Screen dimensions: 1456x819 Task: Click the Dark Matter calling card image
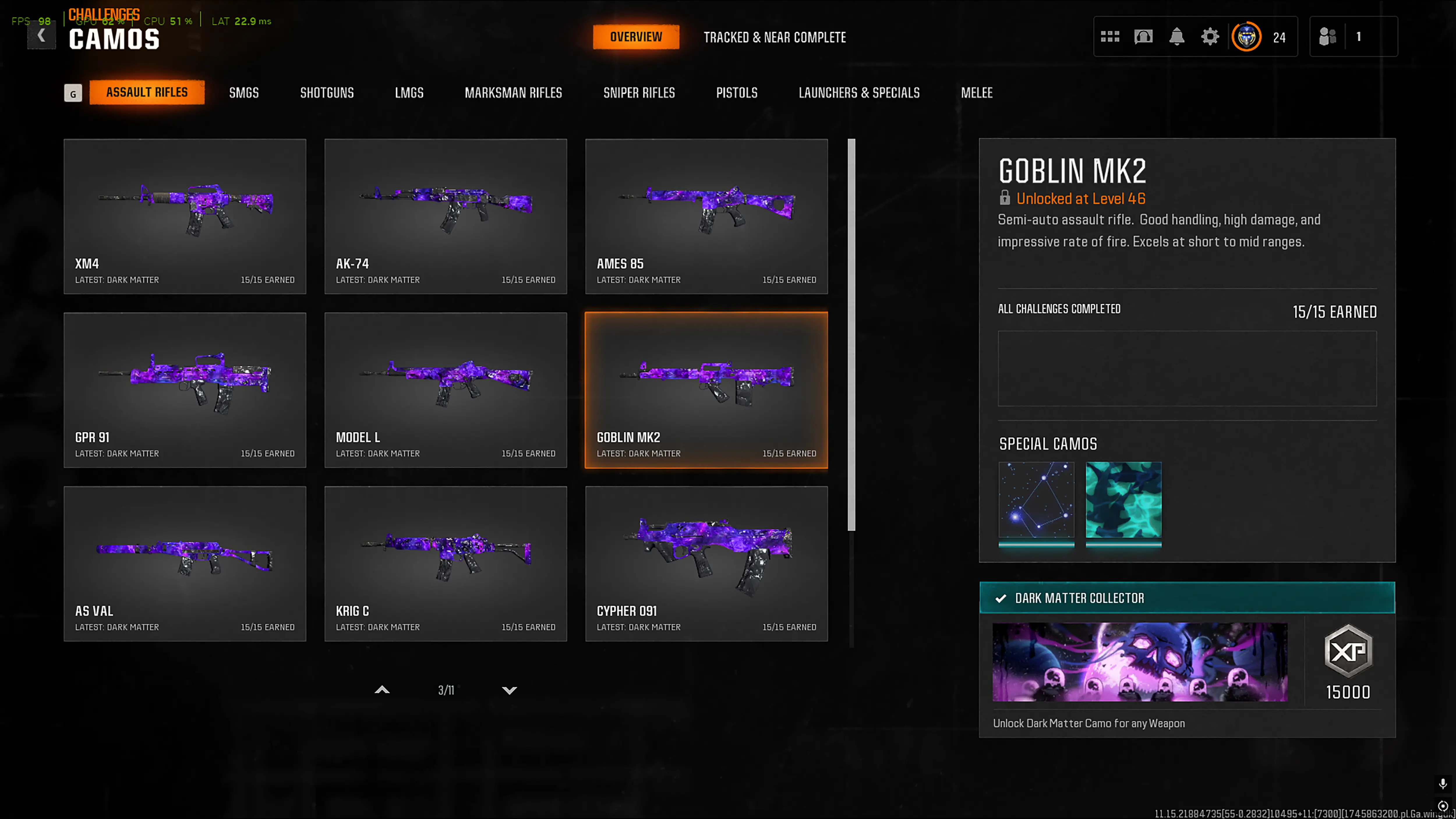(x=1139, y=662)
